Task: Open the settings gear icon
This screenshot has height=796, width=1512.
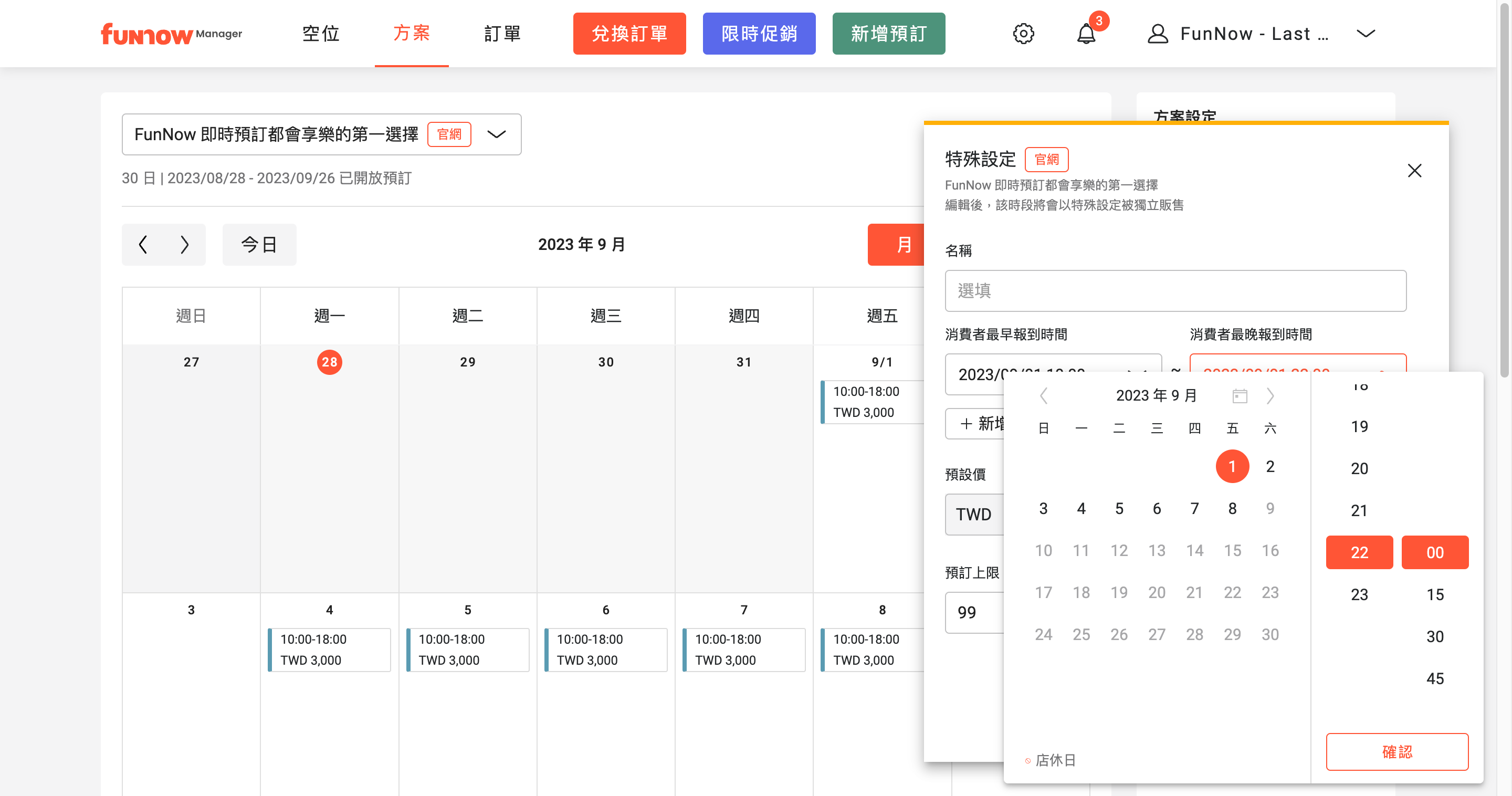Action: pyautogui.click(x=1023, y=34)
